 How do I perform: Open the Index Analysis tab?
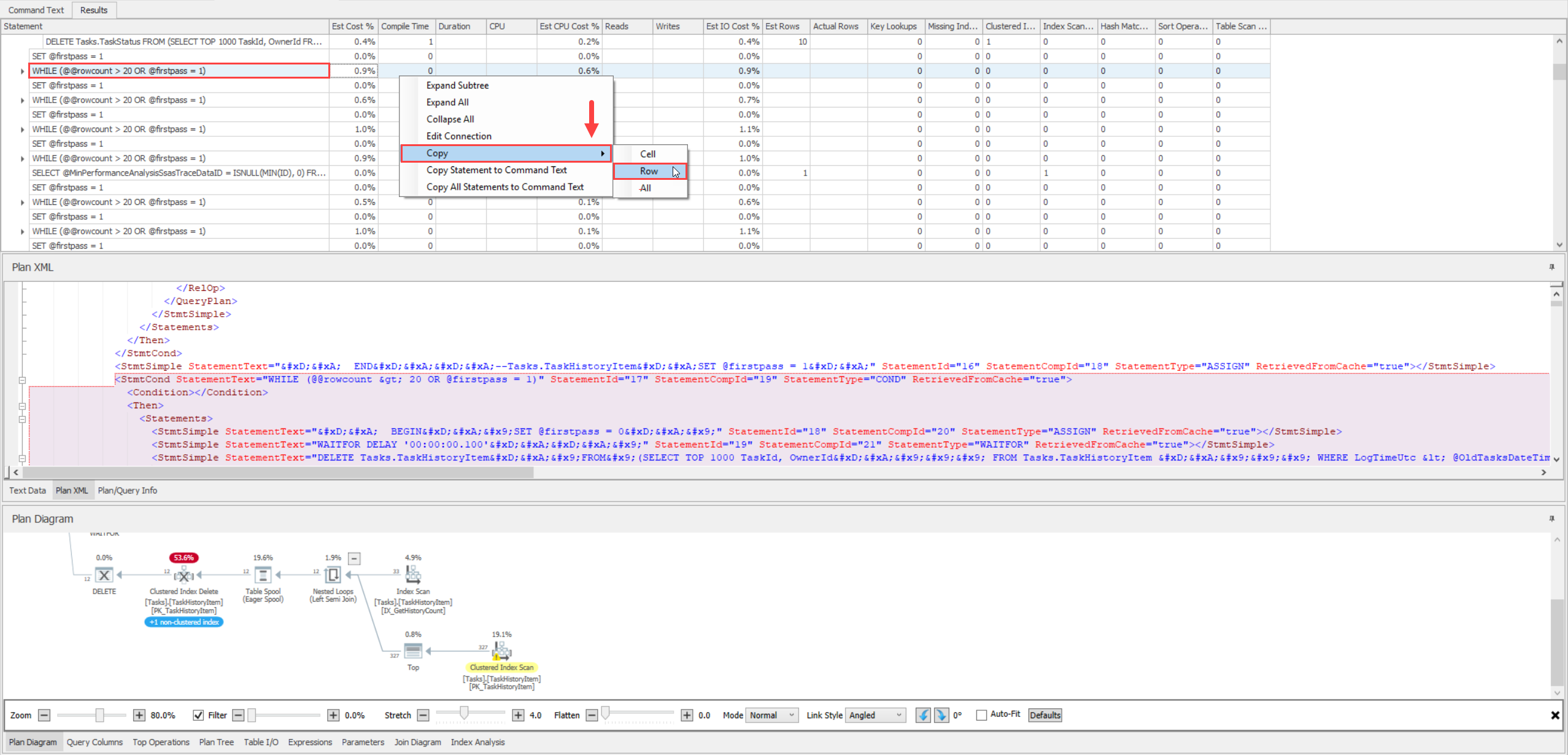pos(477,742)
